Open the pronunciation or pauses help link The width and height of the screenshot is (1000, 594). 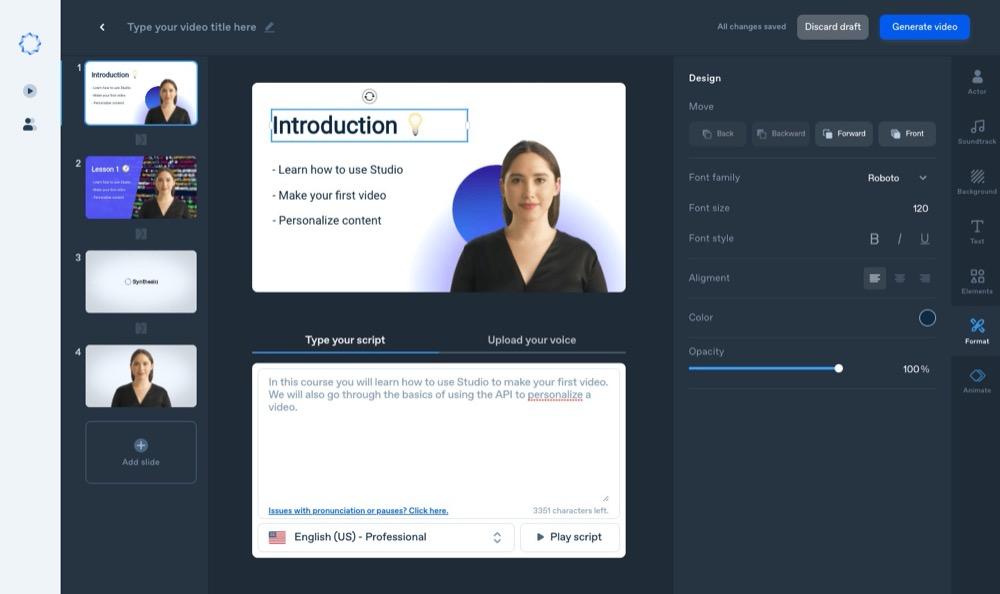358,511
